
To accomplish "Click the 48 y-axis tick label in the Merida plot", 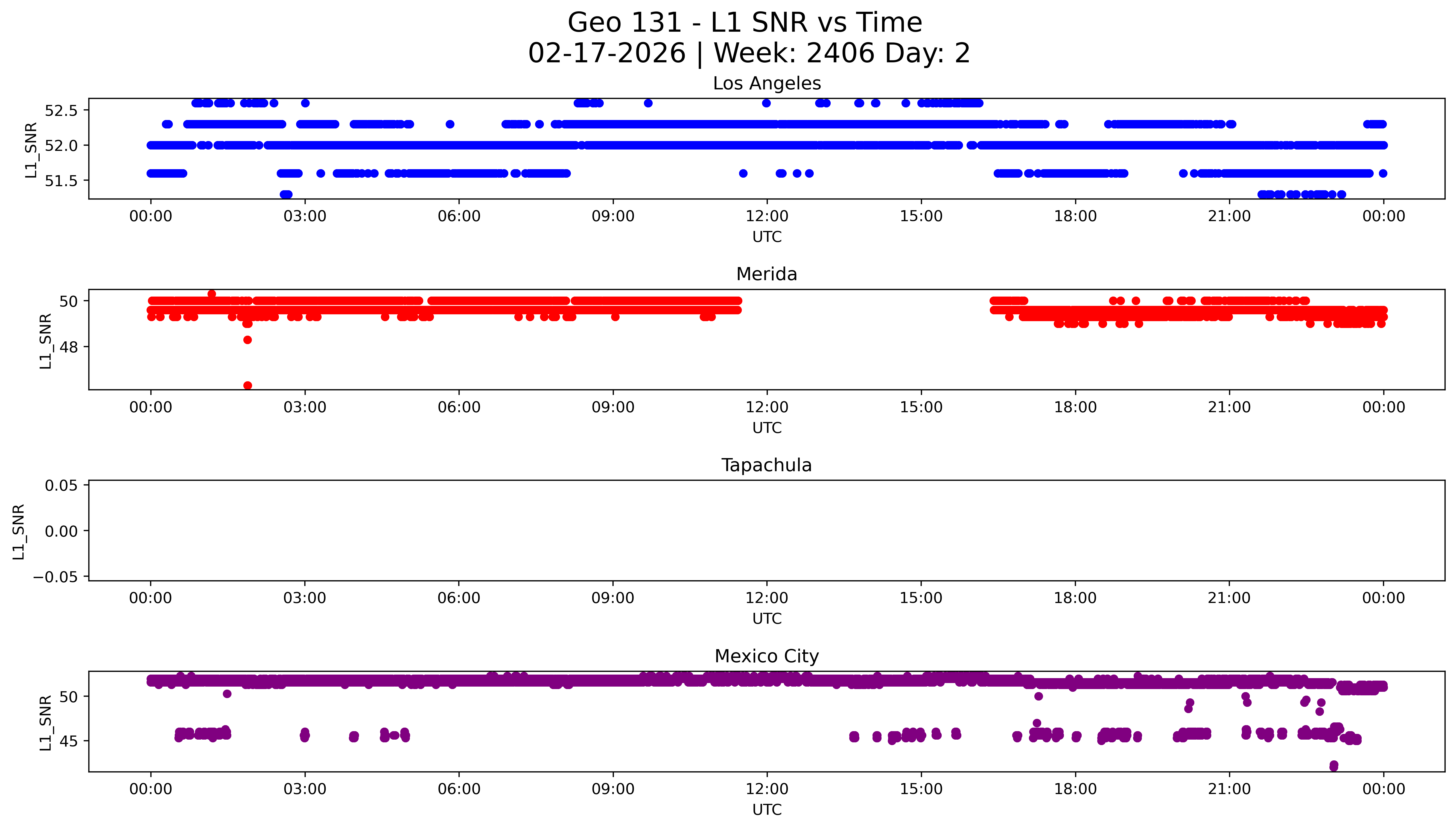I will pos(68,347).
